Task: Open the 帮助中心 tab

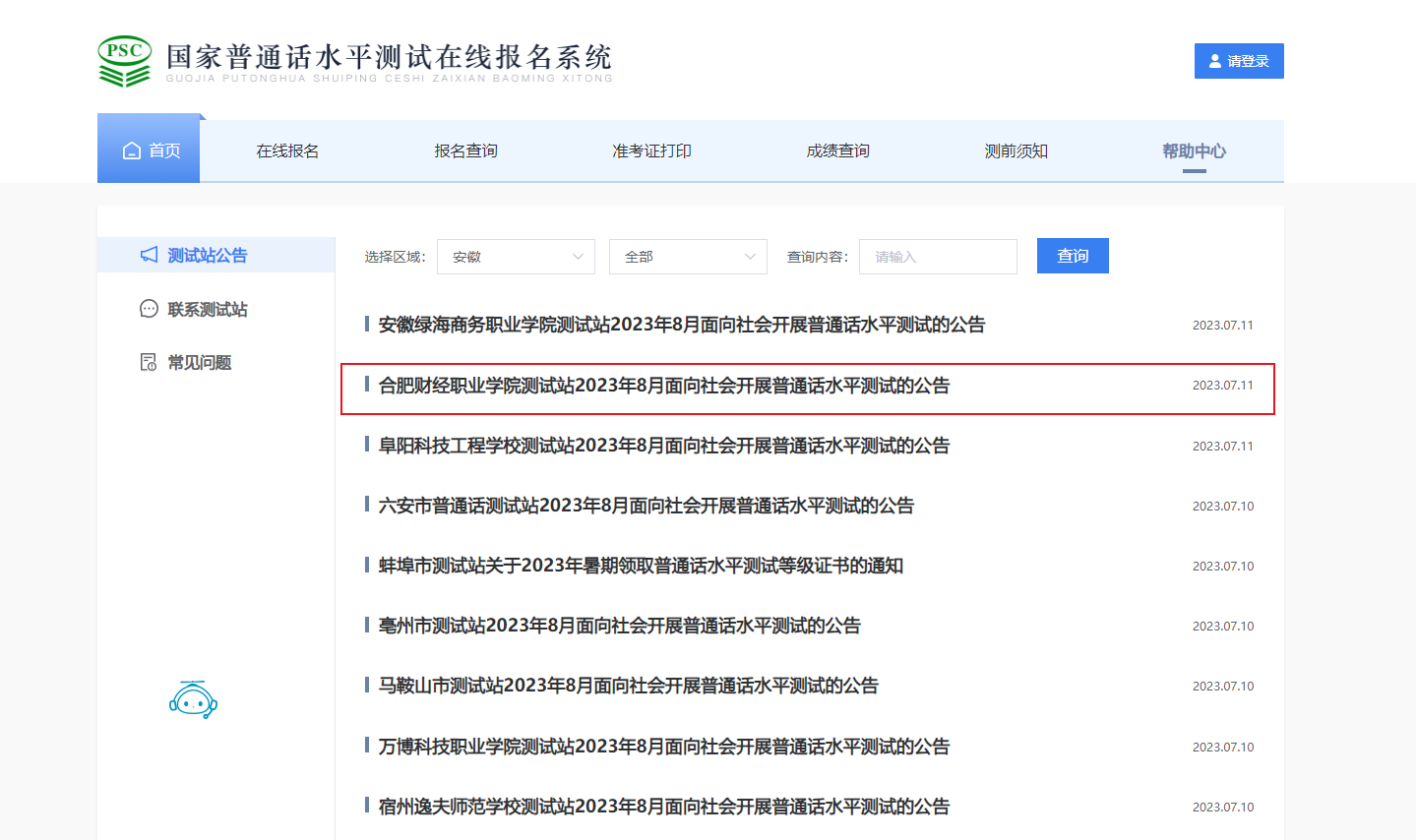Action: click(1194, 150)
